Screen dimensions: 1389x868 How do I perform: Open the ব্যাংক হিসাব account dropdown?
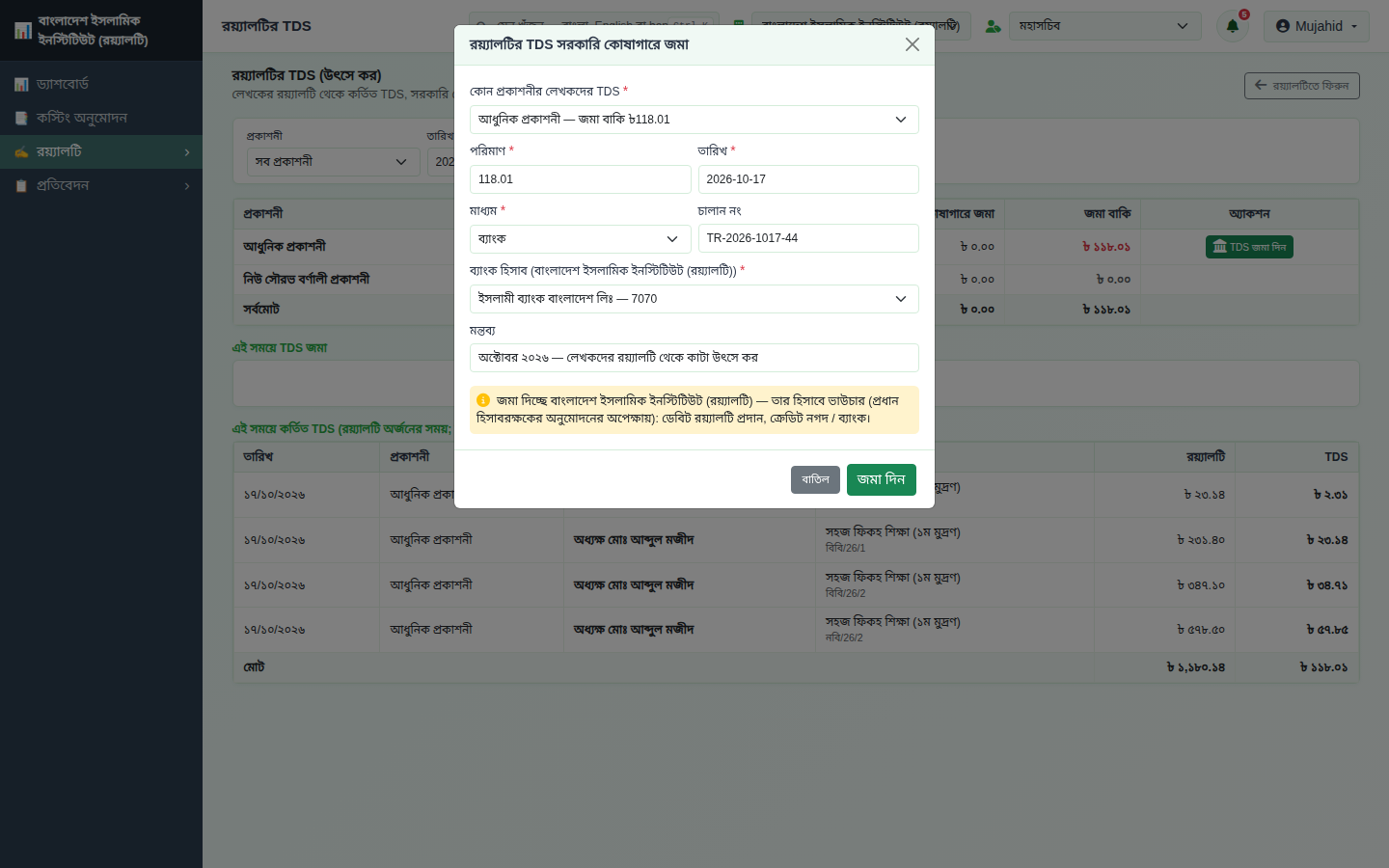pyautogui.click(x=694, y=299)
